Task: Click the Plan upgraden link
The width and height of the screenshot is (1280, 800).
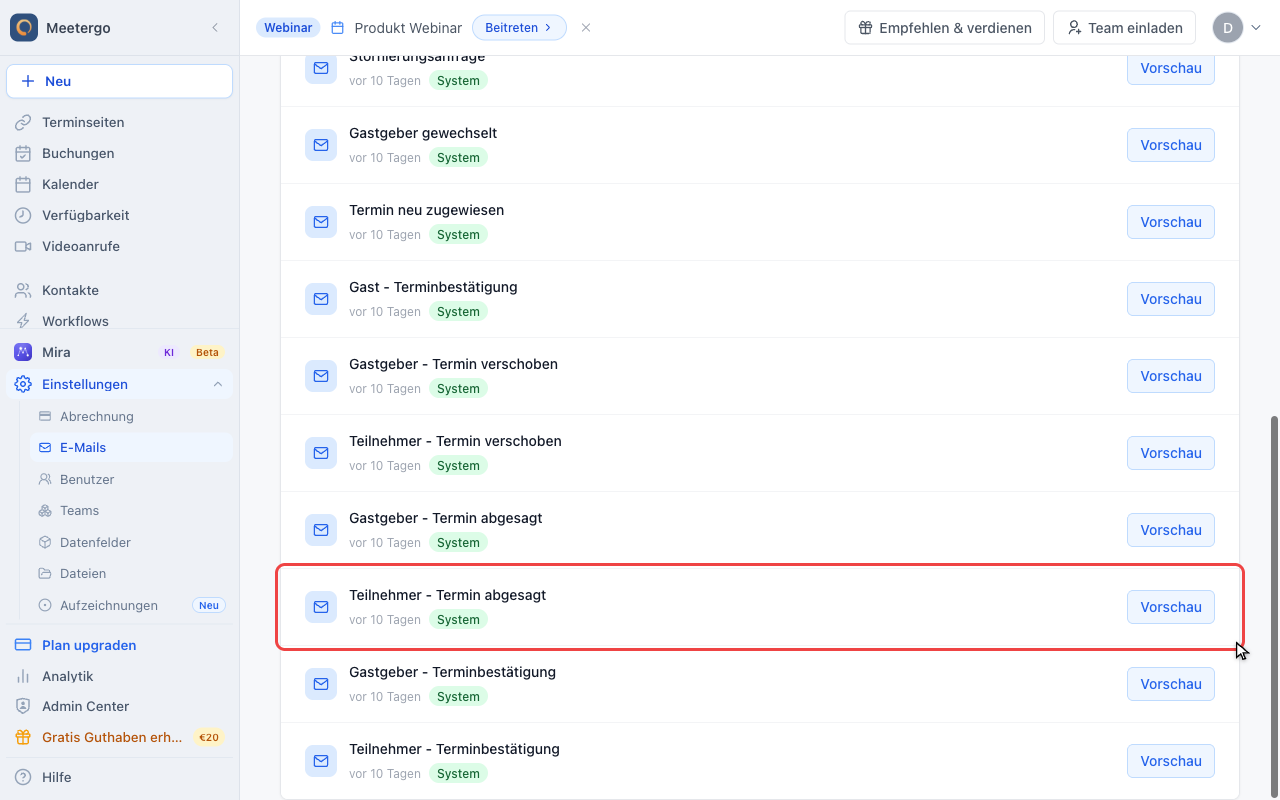Action: [89, 645]
